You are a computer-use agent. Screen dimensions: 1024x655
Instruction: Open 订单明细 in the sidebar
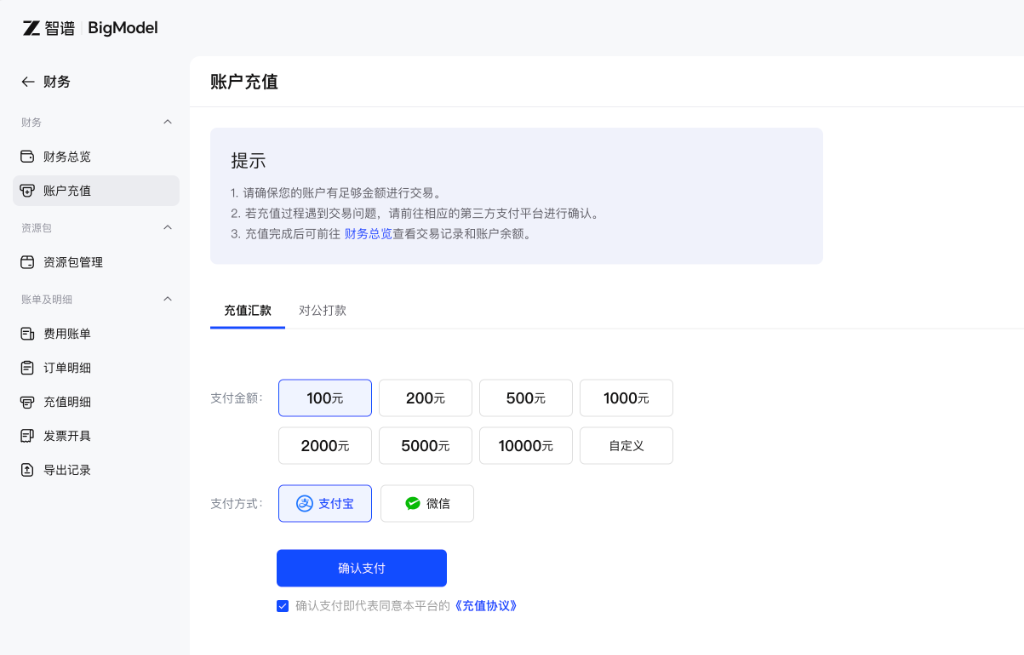[96, 368]
